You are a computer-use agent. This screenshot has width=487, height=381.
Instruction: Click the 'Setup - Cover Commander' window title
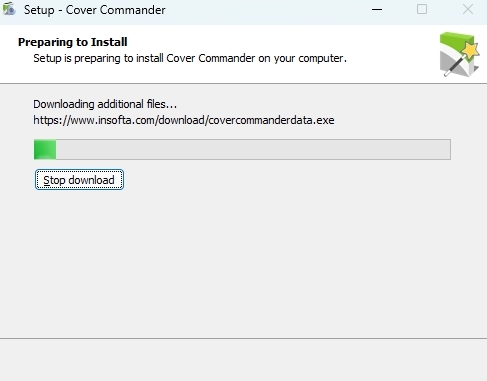point(95,10)
